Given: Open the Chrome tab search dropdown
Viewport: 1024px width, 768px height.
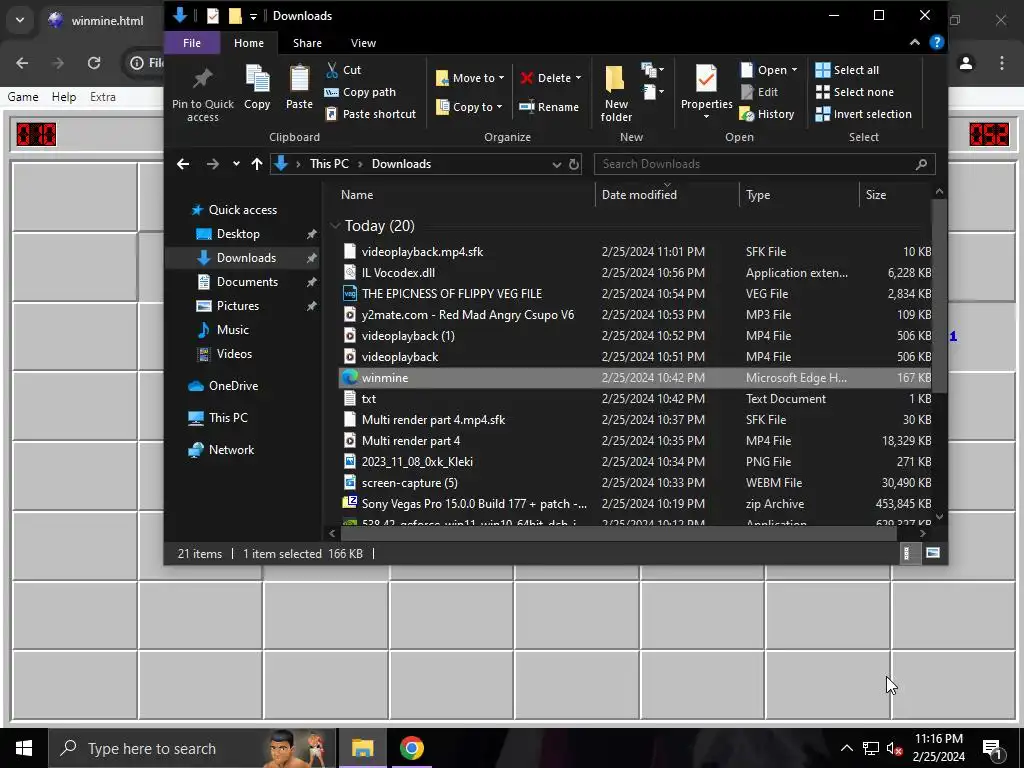Looking at the screenshot, I should [x=20, y=20].
